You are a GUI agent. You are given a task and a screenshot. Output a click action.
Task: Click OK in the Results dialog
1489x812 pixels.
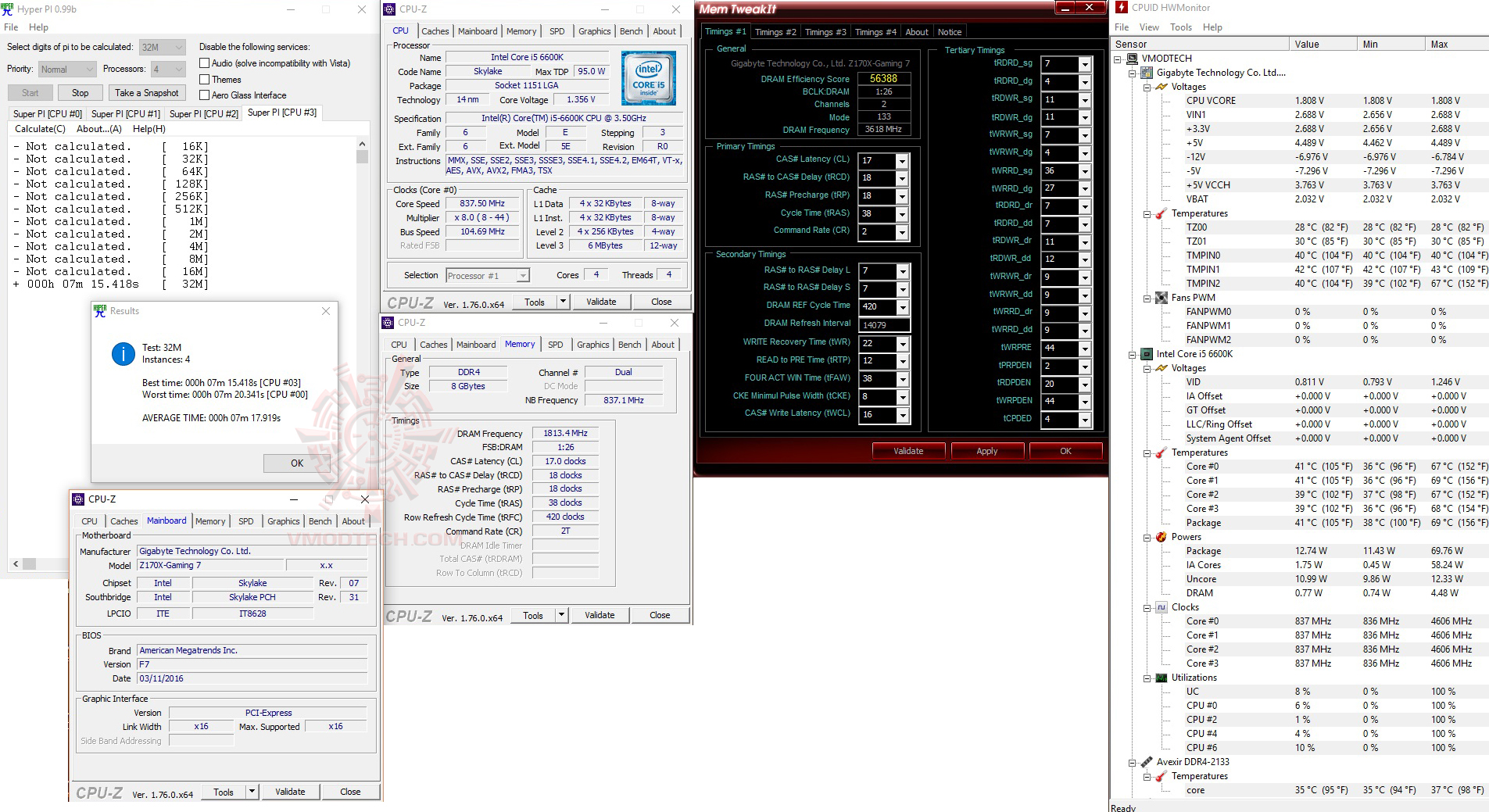[297, 463]
